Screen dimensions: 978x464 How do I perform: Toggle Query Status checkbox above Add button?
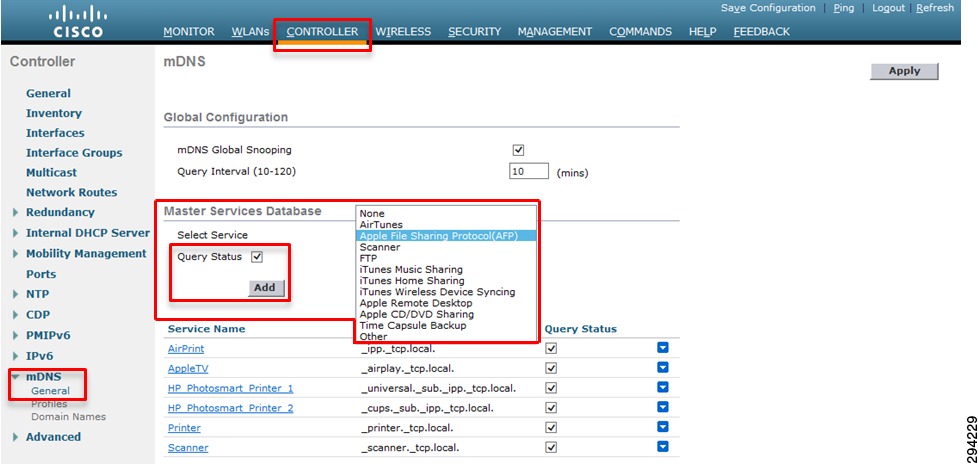click(x=257, y=257)
